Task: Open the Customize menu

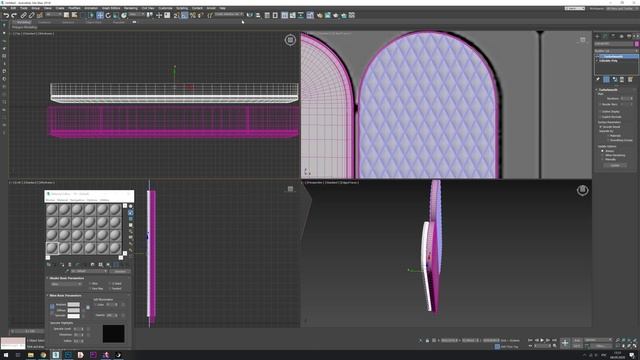Action: point(165,8)
